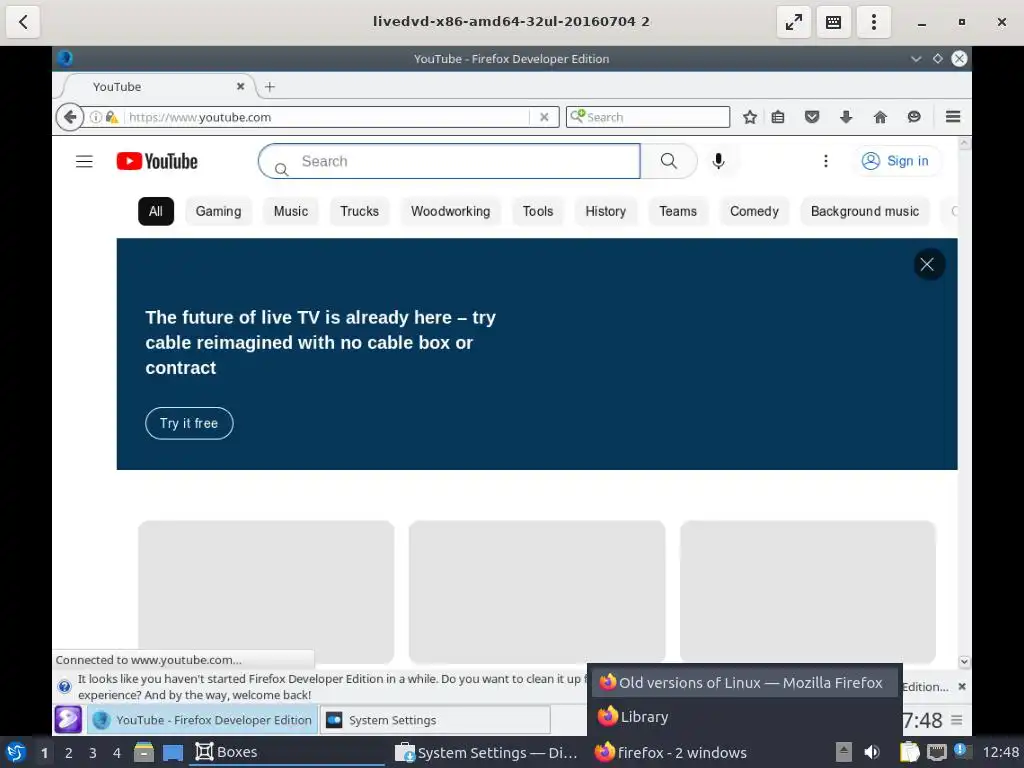Select the Teams filter chip
The height and width of the screenshot is (768, 1024).
678,211
